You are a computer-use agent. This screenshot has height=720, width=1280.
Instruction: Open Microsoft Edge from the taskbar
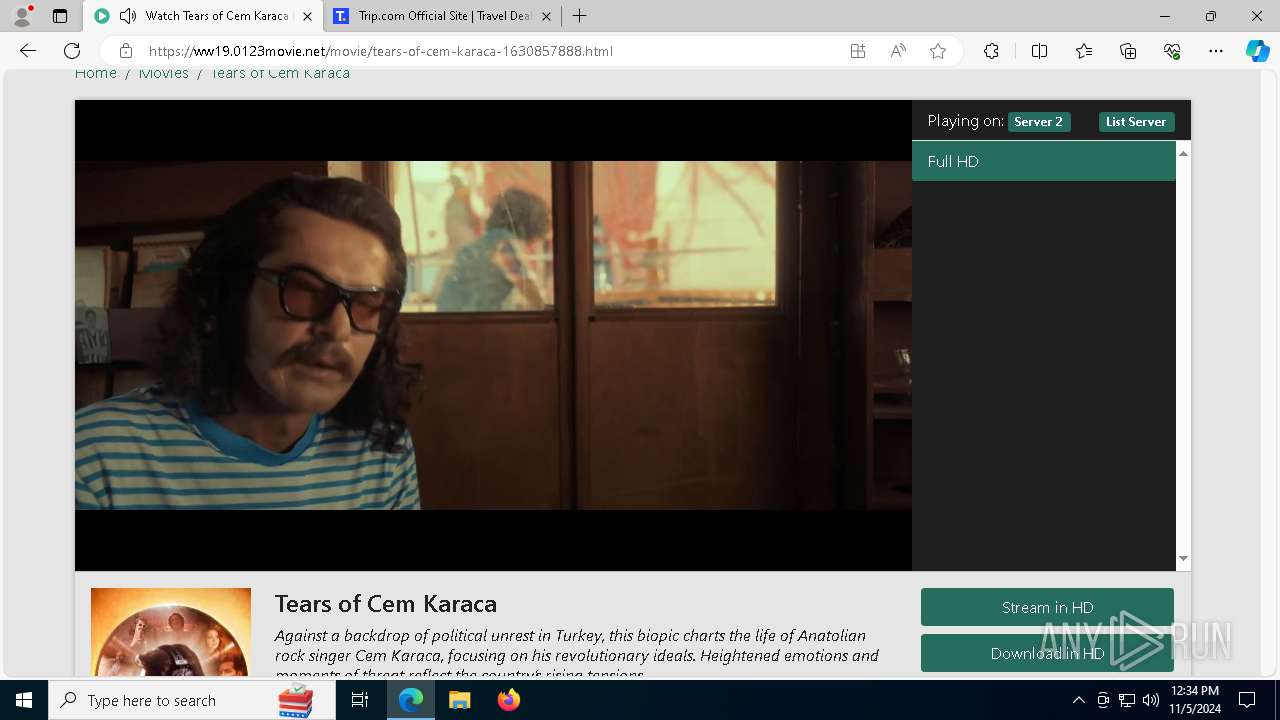[411, 700]
